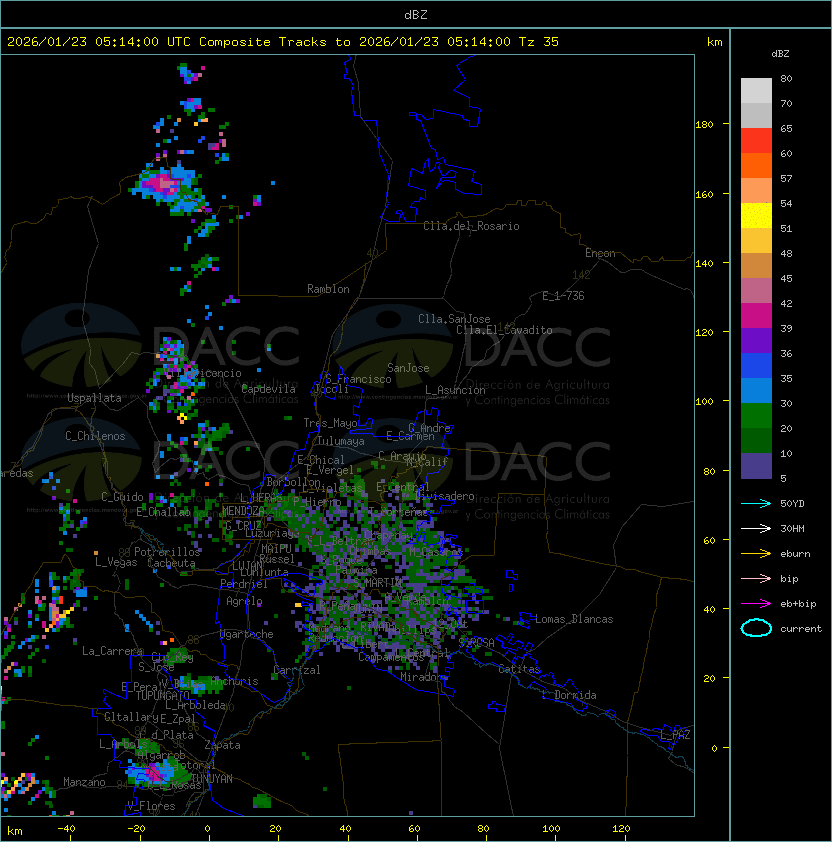832x842 pixels.
Task: Click the Composite Tracks timestamp header line
Action: tap(283, 42)
